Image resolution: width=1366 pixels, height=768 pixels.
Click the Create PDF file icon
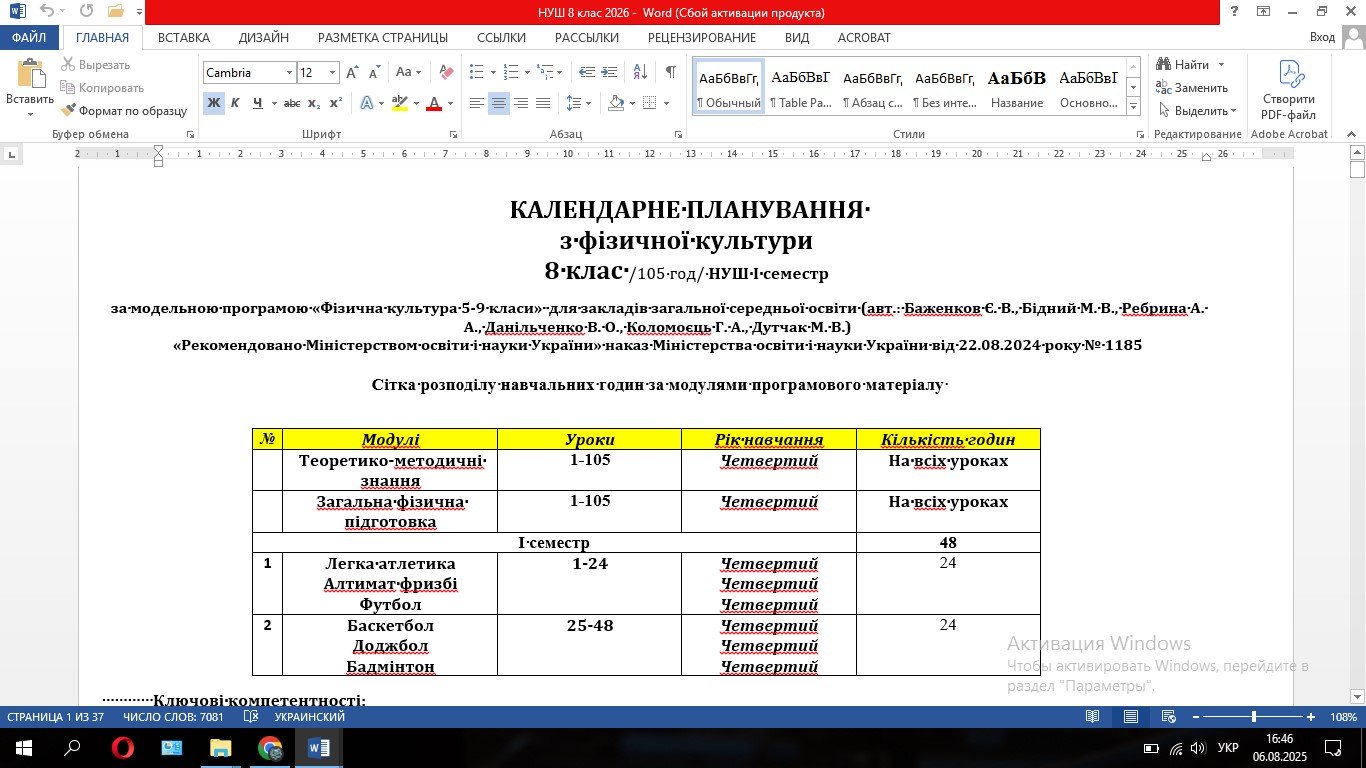point(1288,75)
